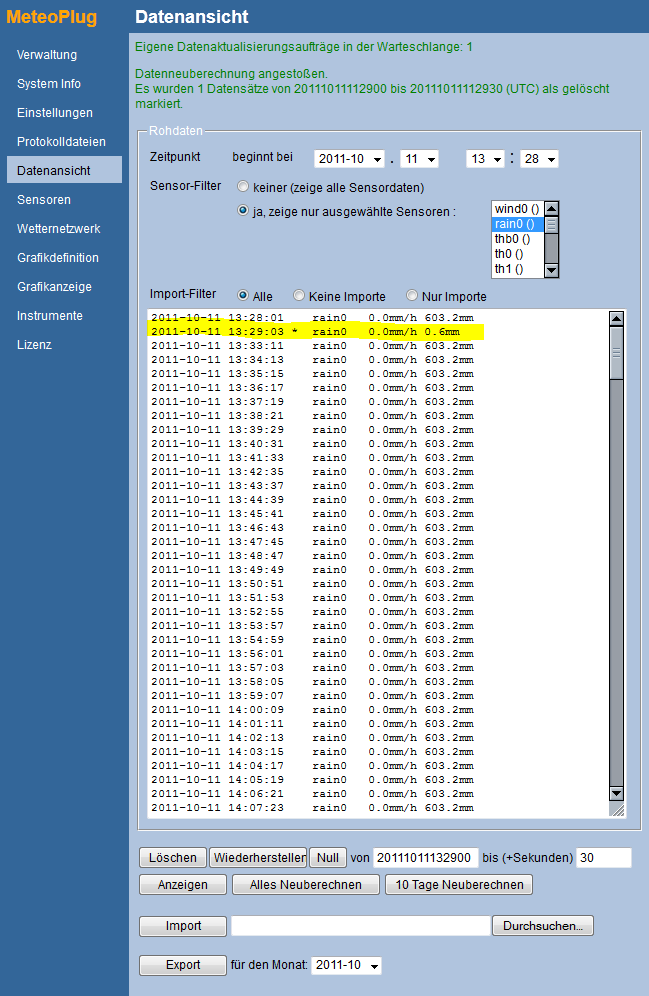
Task: Open the minute dropdown showing 28
Action: point(539,159)
